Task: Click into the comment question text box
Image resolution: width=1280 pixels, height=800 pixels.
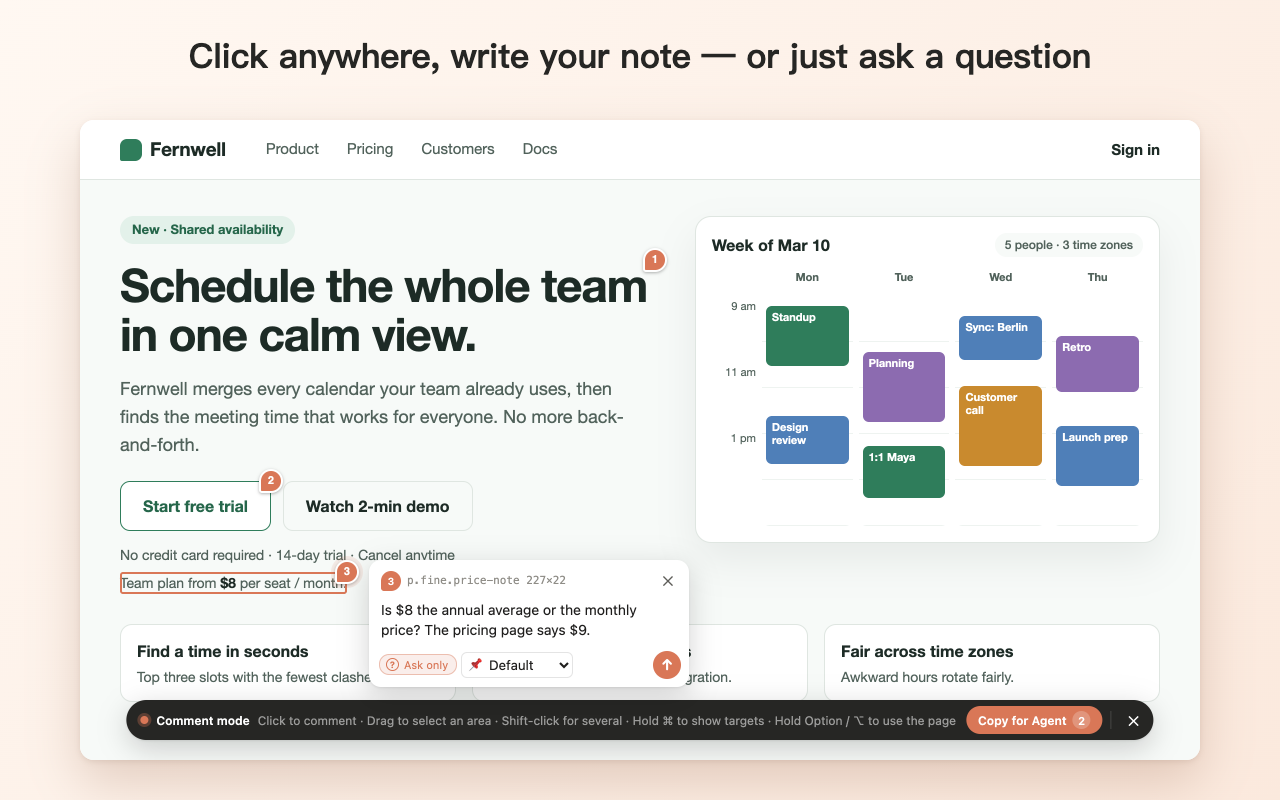Action: 528,621
